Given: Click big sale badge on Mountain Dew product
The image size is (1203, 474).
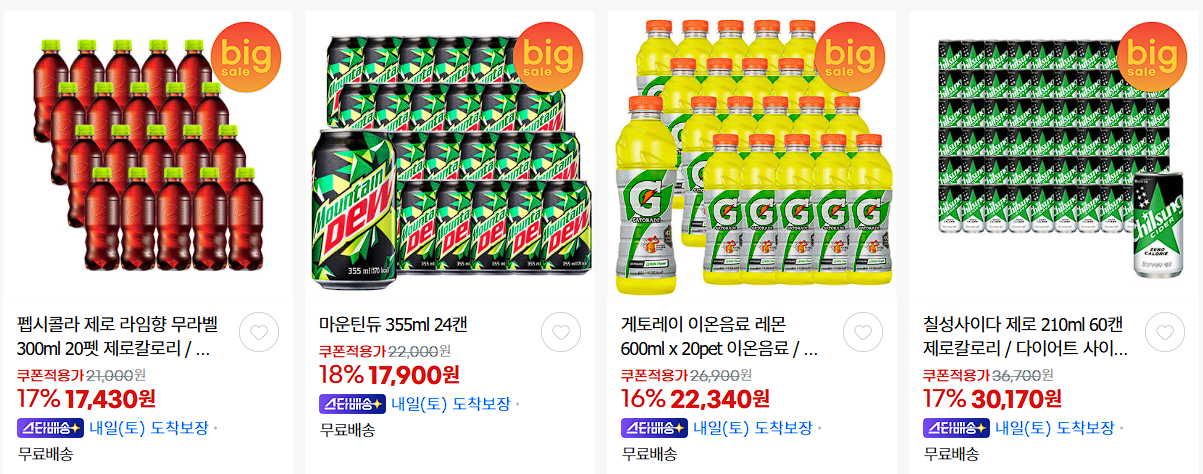Looking at the screenshot, I should tap(548, 56).
